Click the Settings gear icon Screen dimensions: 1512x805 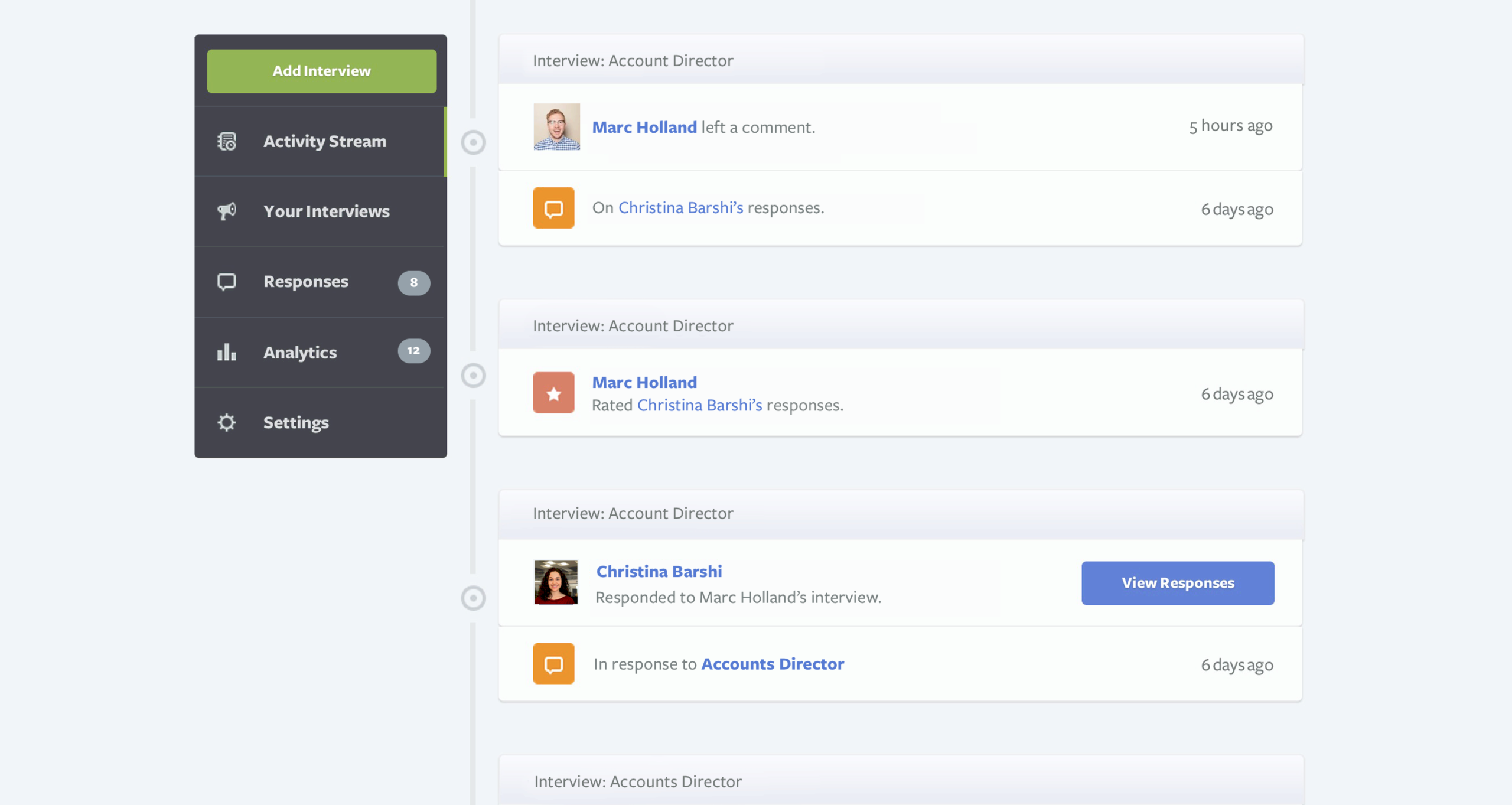pyautogui.click(x=227, y=423)
